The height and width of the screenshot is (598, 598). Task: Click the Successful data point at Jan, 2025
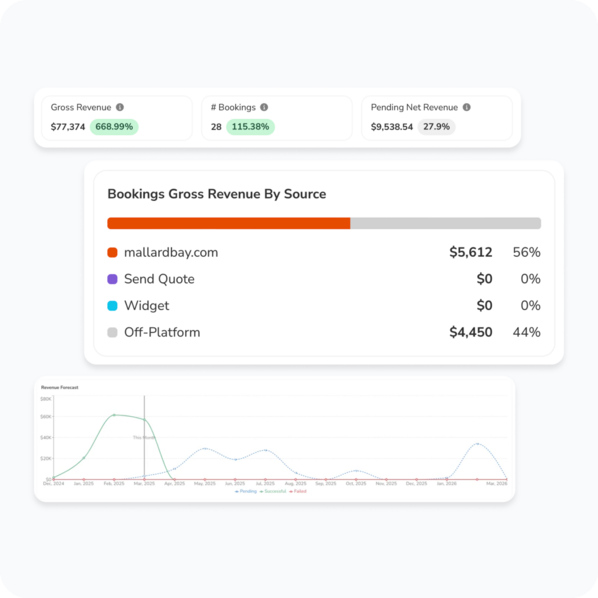[x=84, y=458]
